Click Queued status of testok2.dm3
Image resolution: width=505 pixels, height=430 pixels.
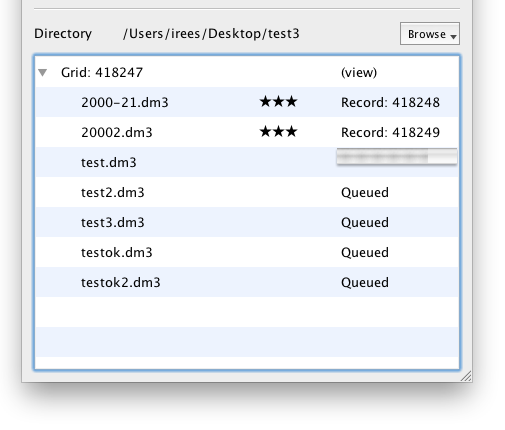pyautogui.click(x=365, y=283)
